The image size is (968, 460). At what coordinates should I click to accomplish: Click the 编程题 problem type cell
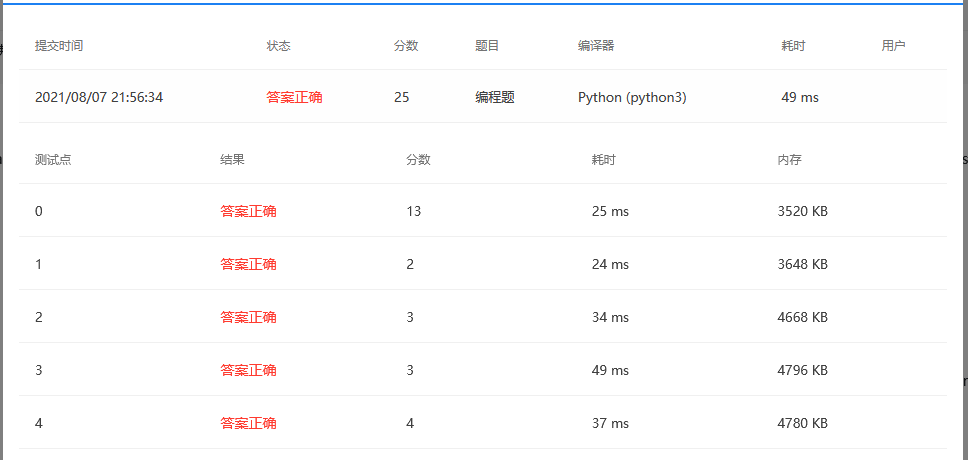(x=494, y=97)
